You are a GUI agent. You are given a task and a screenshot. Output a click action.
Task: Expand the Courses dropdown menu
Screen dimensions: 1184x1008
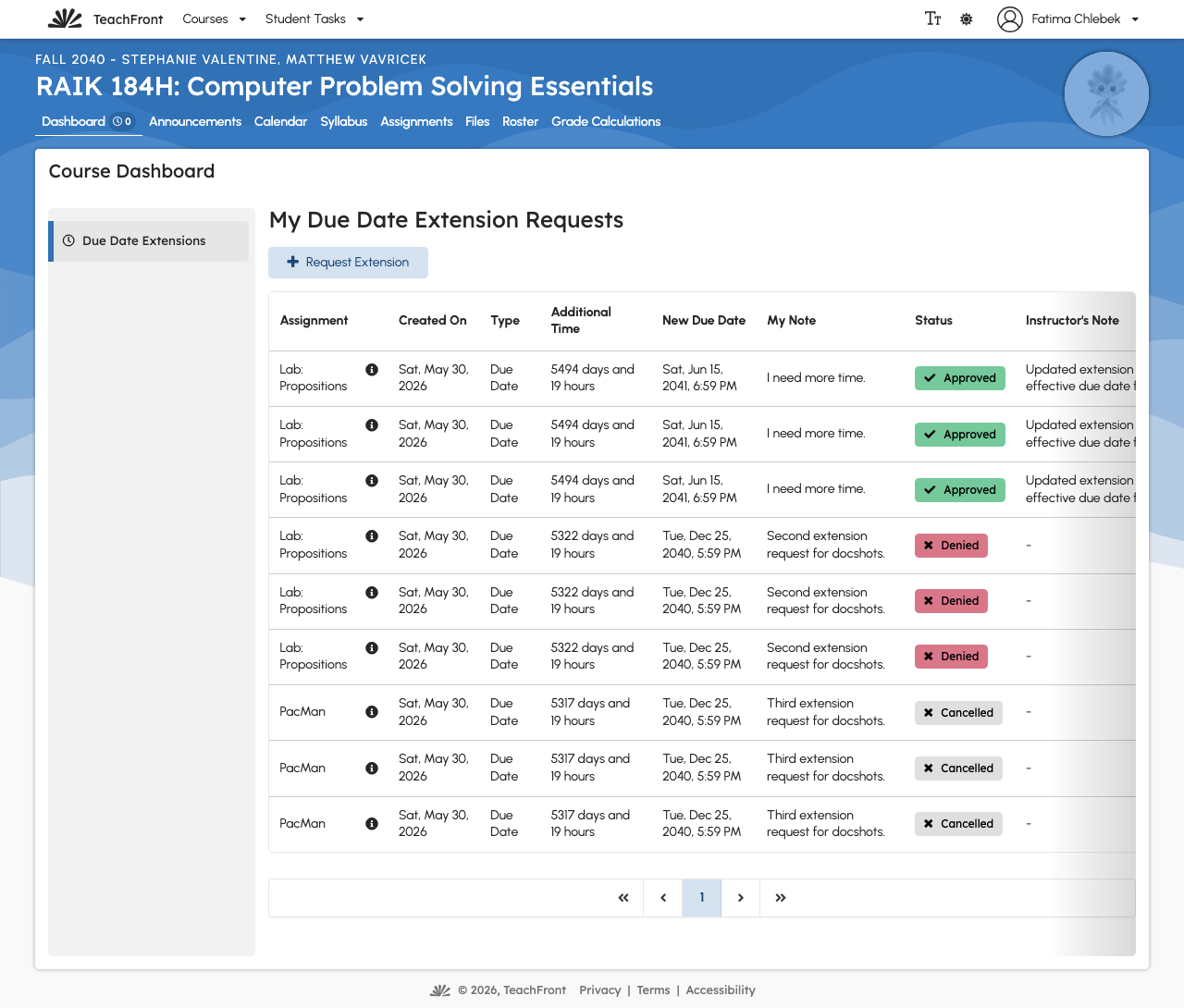click(215, 18)
